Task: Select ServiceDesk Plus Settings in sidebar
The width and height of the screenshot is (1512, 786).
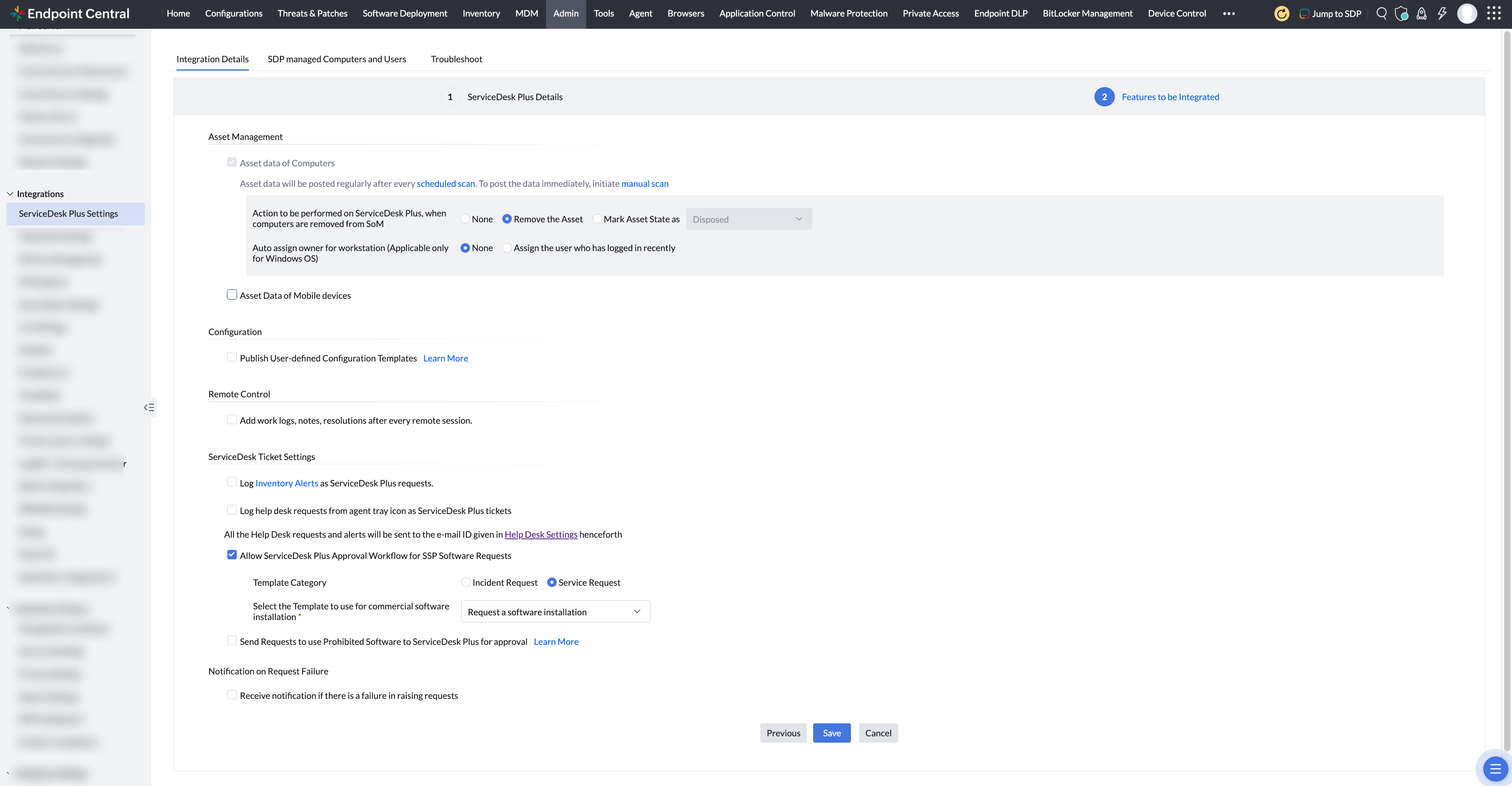Action: click(x=75, y=213)
